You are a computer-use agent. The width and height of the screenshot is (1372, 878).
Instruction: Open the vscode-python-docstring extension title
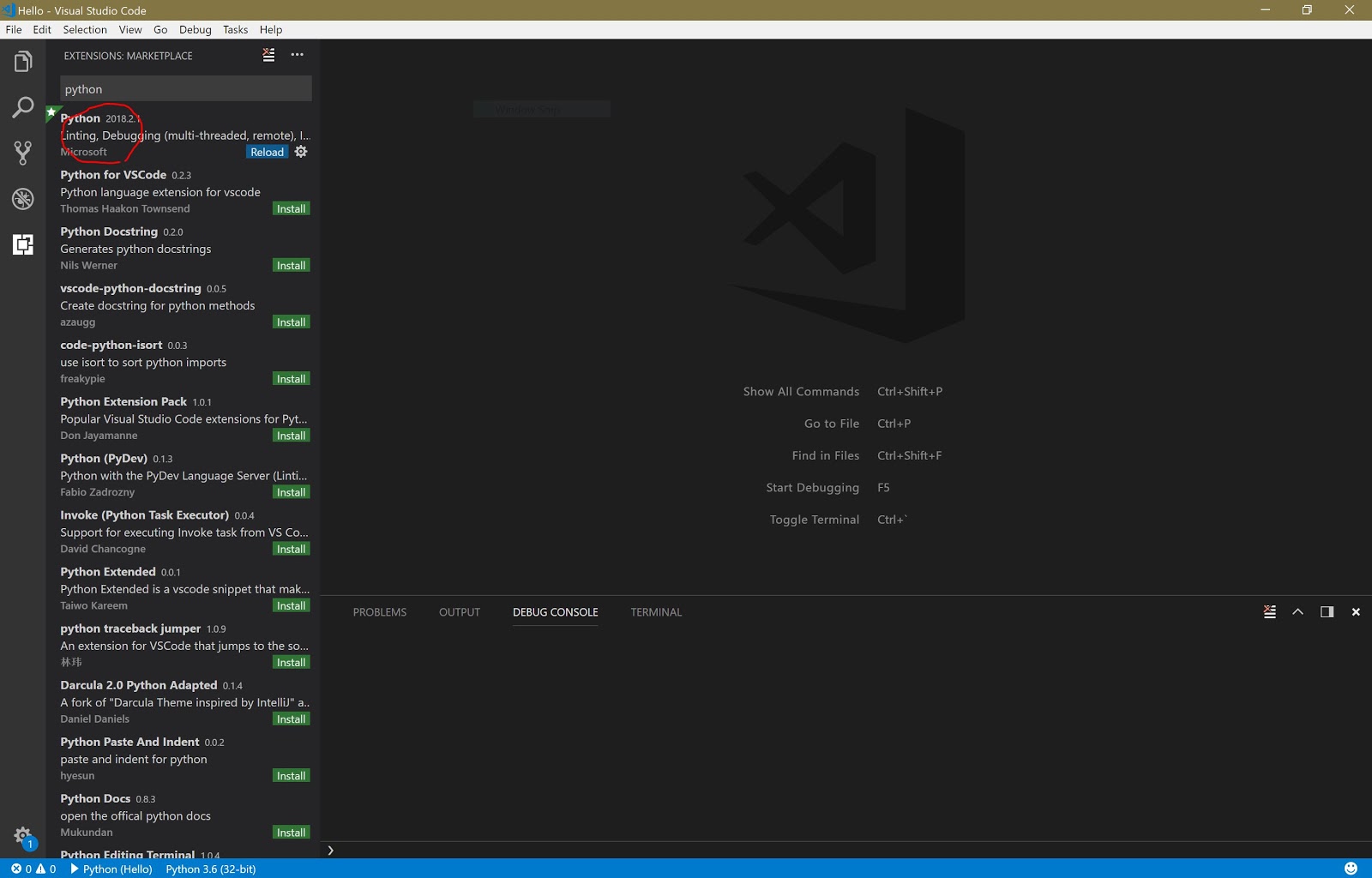pyautogui.click(x=130, y=288)
